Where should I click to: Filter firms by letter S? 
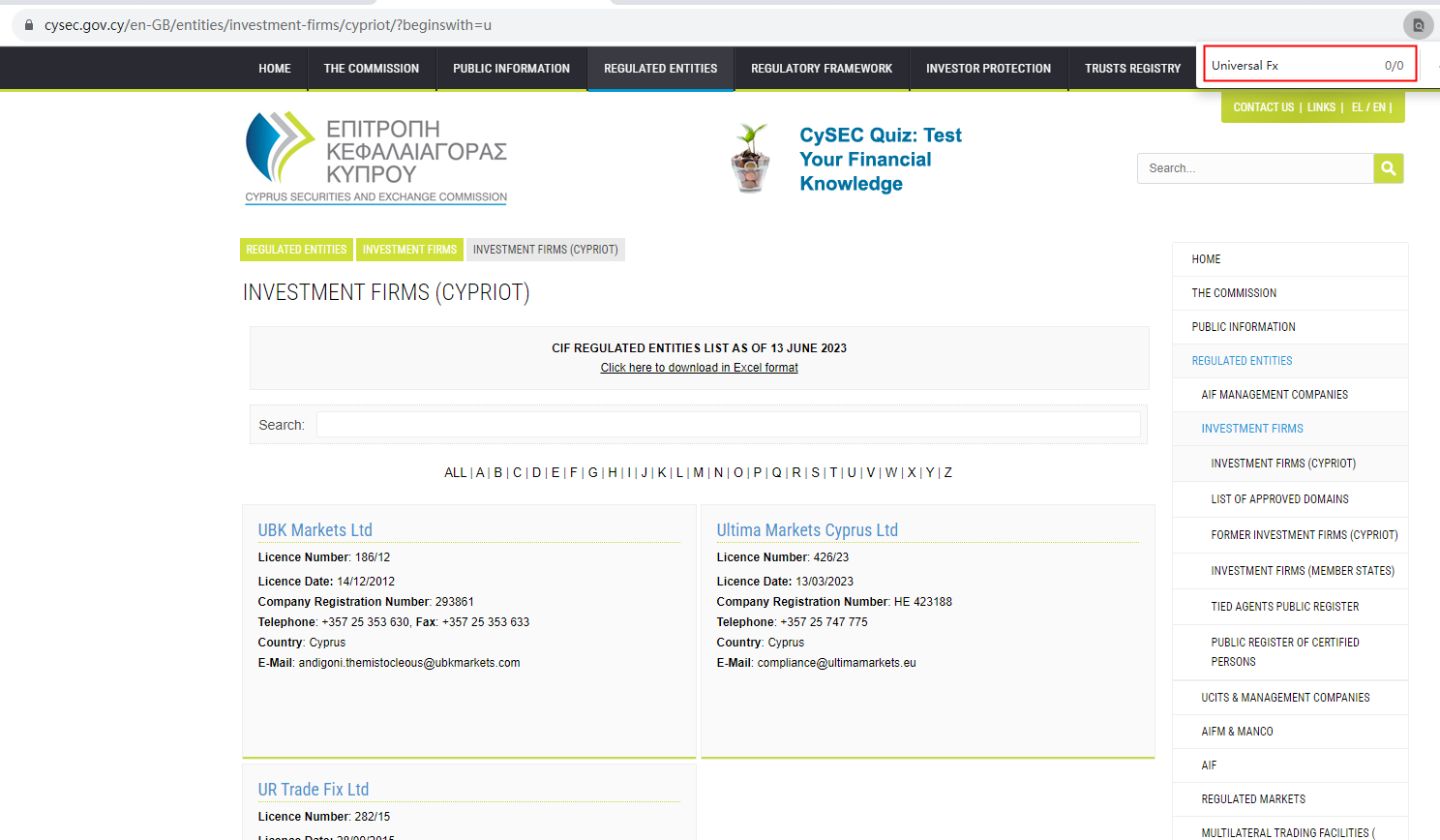(x=815, y=472)
